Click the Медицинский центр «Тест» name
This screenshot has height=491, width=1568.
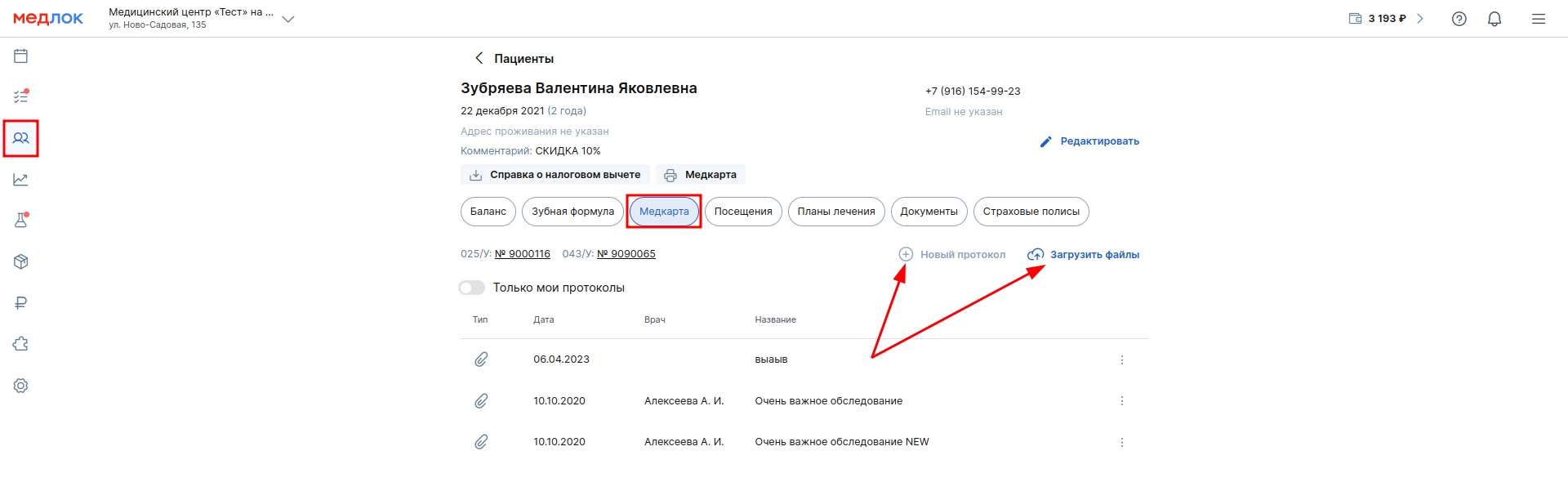pos(191,12)
